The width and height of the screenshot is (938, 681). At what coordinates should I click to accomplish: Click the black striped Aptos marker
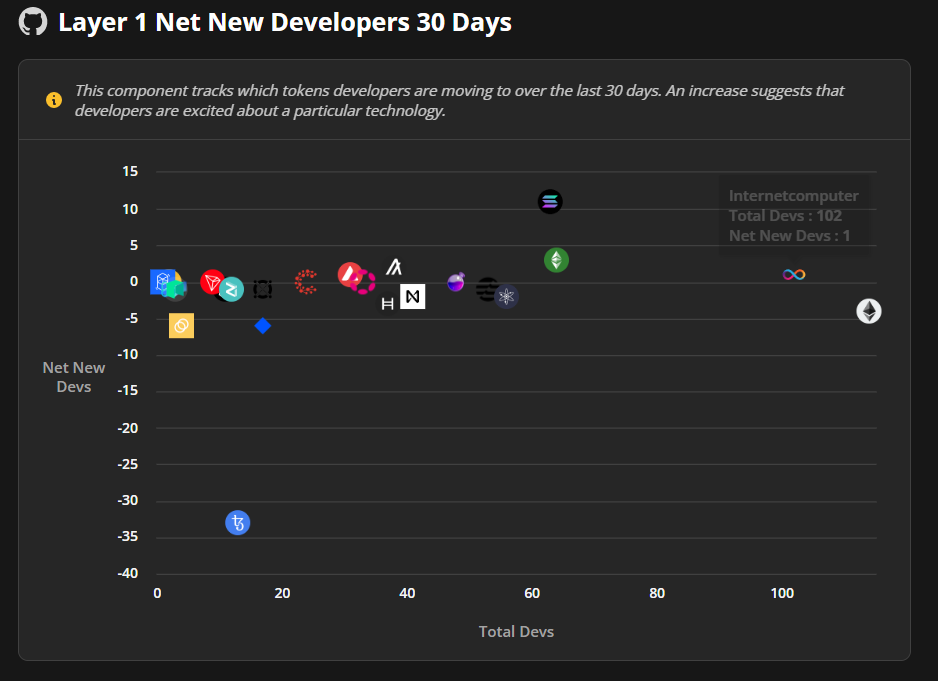pyautogui.click(x=486, y=289)
